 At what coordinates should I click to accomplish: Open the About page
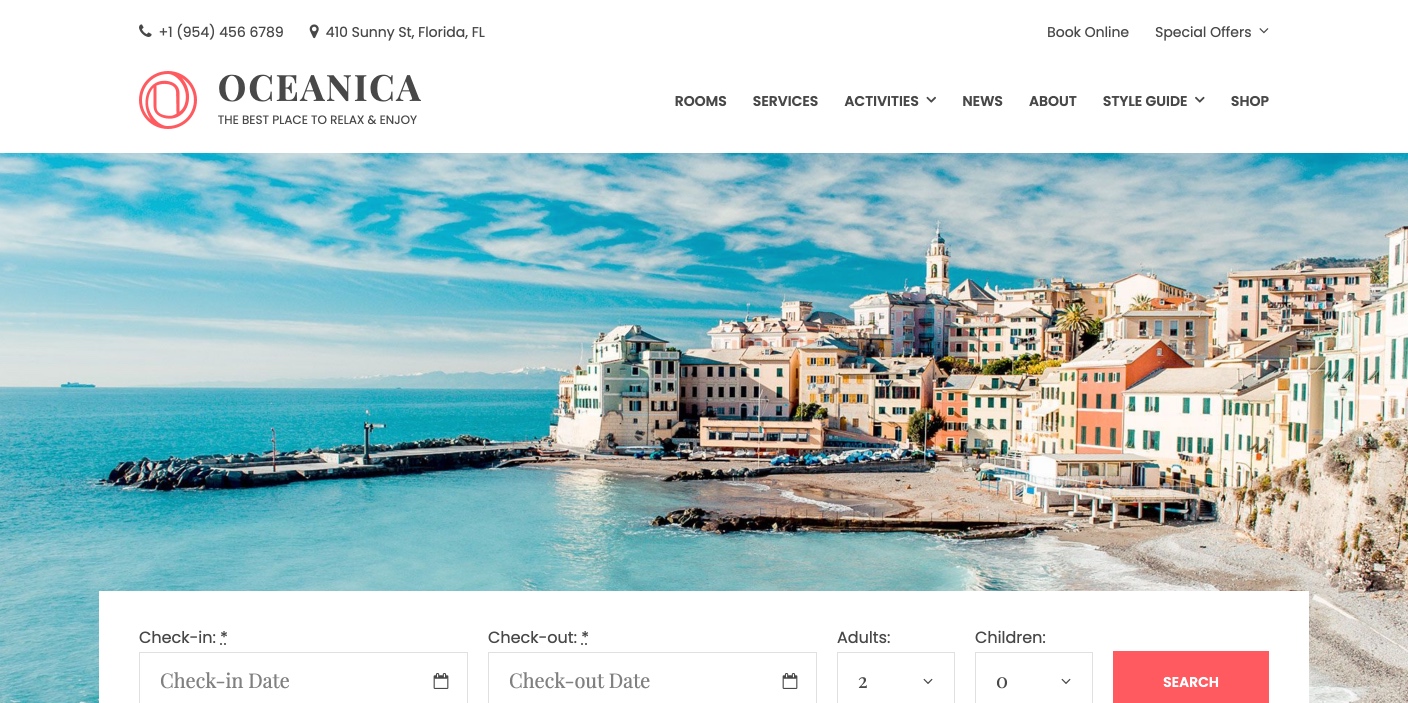click(x=1053, y=101)
